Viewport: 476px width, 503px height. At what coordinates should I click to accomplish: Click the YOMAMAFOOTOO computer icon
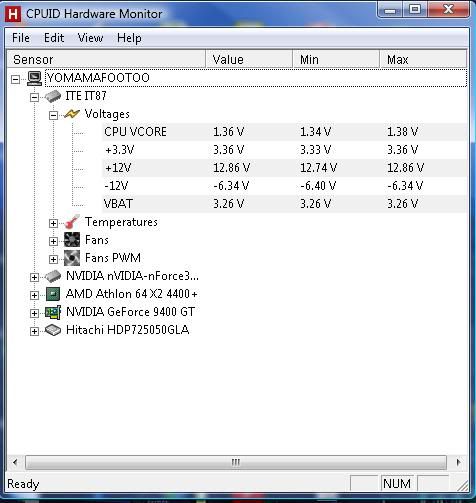click(34, 78)
